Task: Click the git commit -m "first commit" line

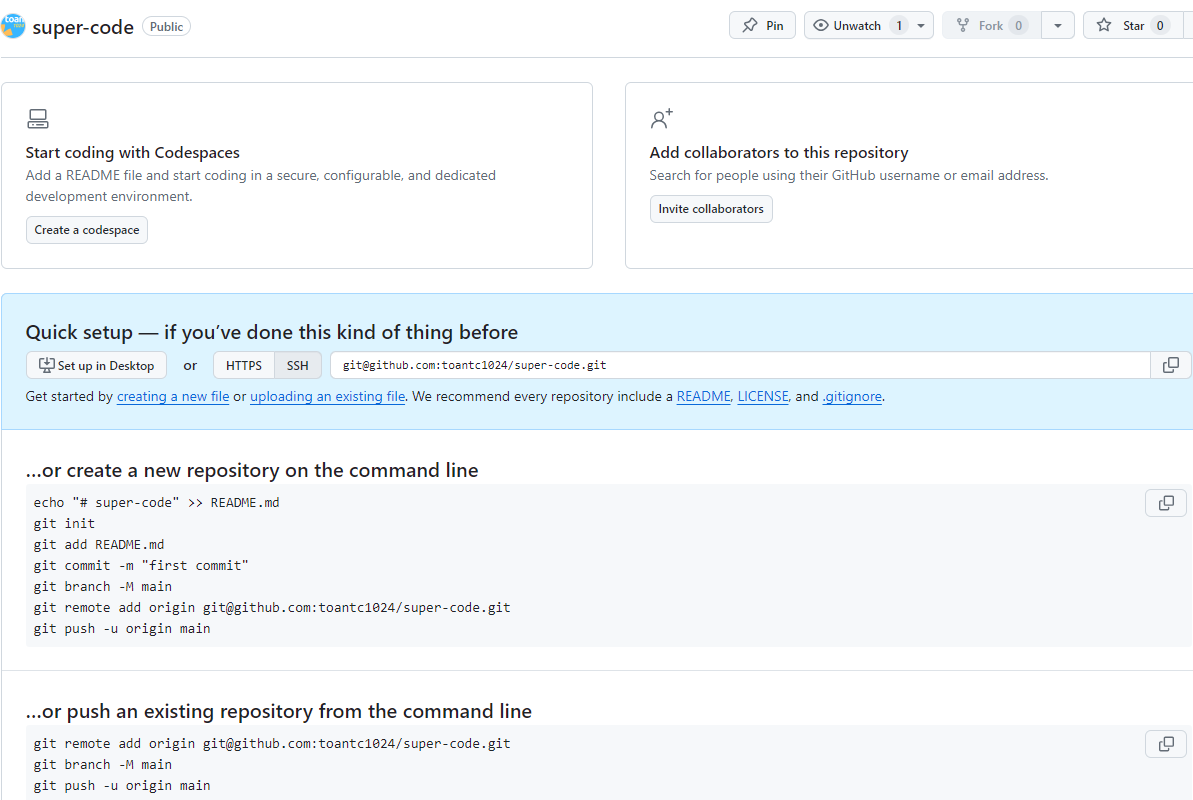Action: pos(141,566)
